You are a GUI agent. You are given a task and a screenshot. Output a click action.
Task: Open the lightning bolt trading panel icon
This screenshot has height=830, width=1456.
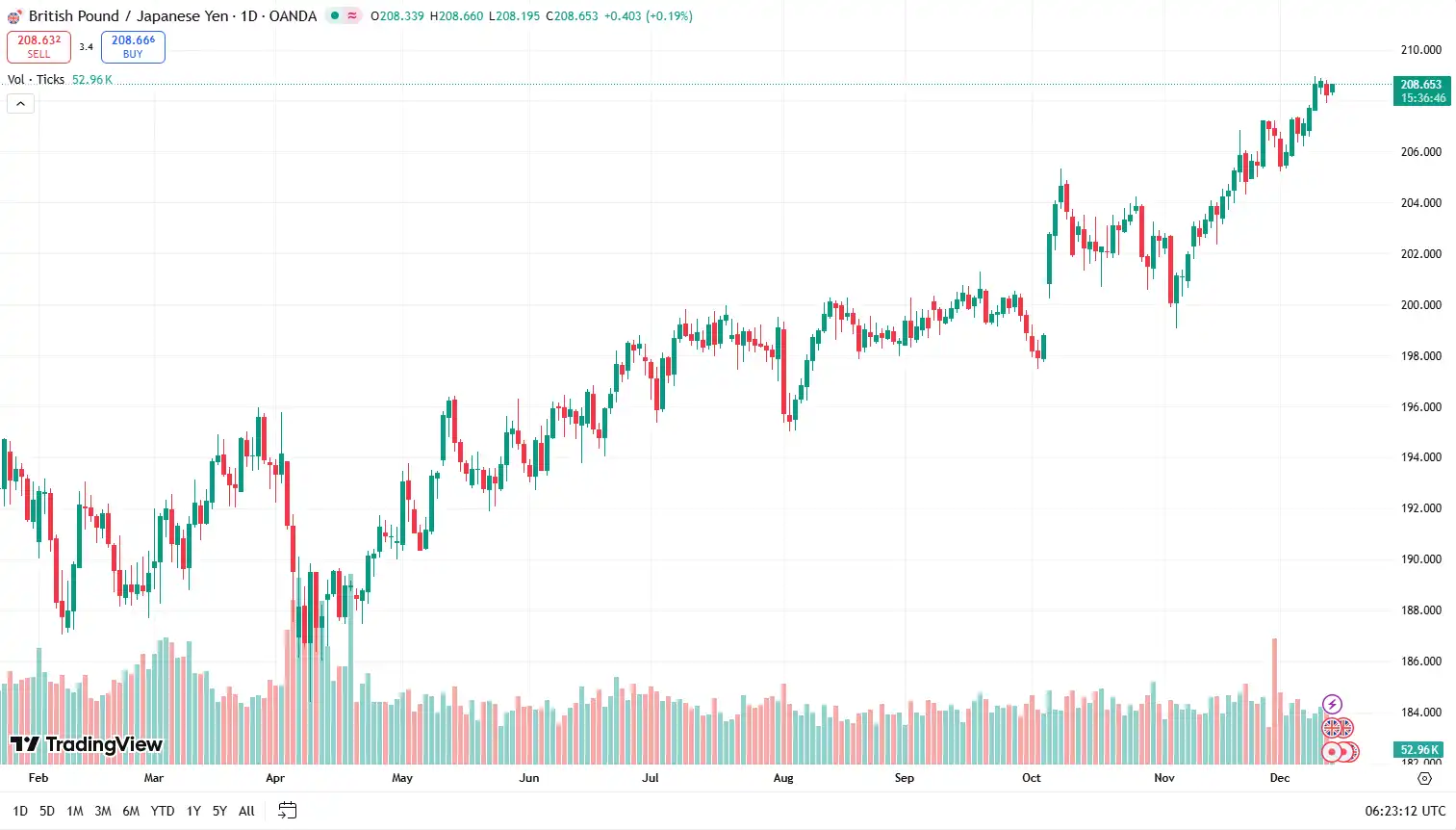pyautogui.click(x=1332, y=703)
